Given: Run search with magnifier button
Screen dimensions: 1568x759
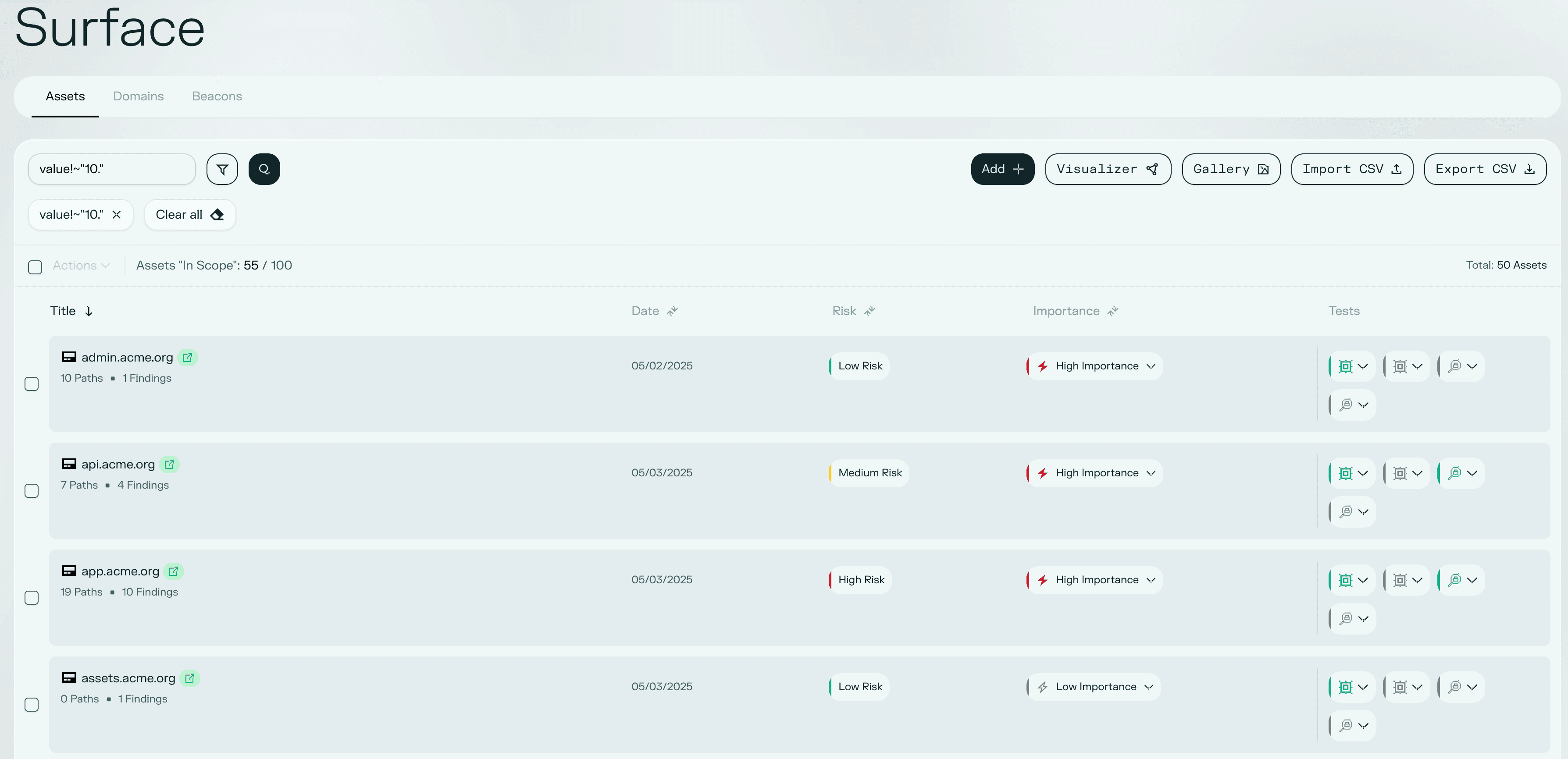Looking at the screenshot, I should 264,169.
